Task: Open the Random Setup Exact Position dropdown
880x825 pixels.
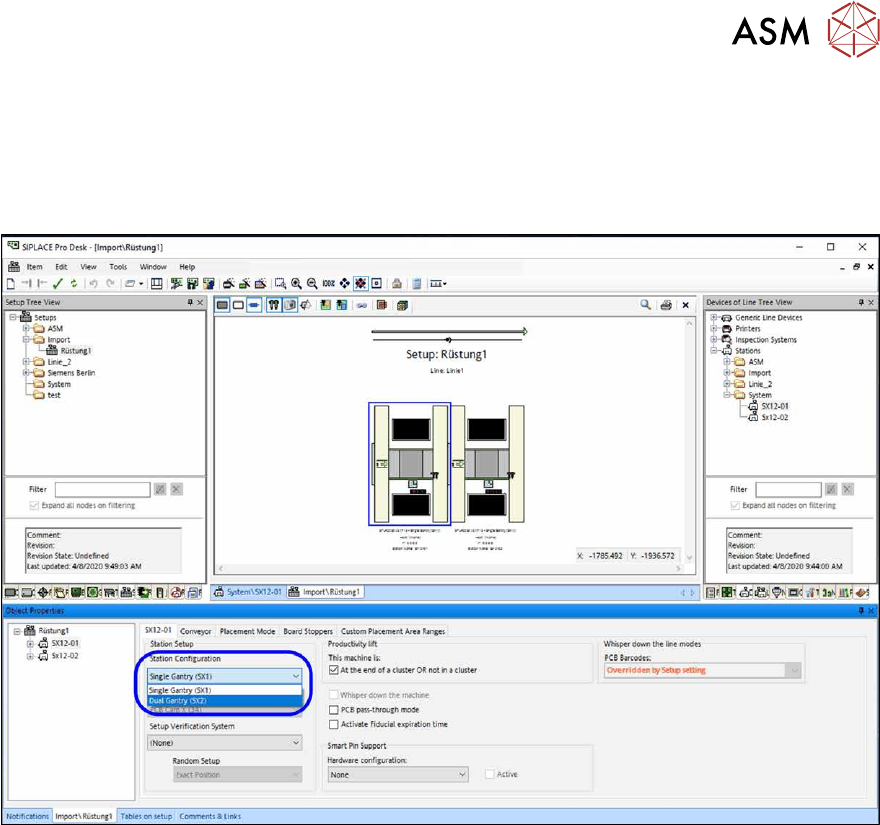Action: coord(238,774)
